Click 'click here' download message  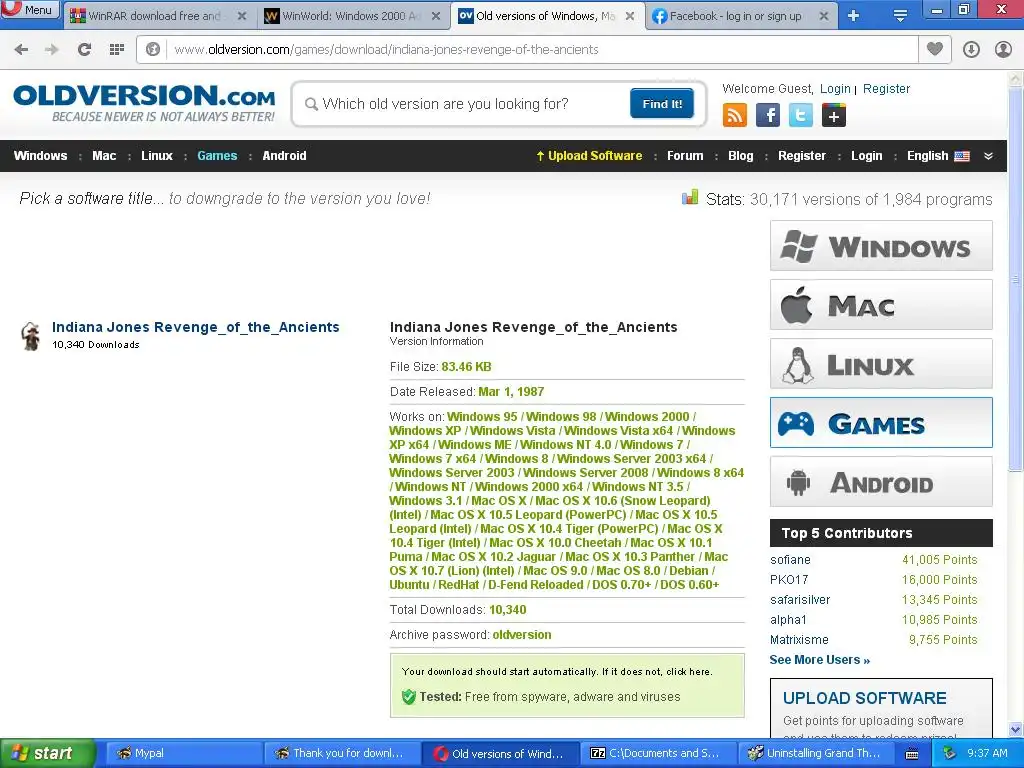click(689, 671)
